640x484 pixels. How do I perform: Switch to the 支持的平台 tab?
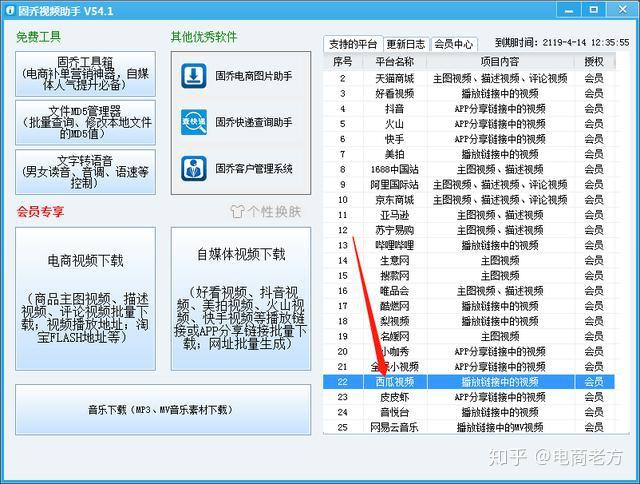click(353, 44)
